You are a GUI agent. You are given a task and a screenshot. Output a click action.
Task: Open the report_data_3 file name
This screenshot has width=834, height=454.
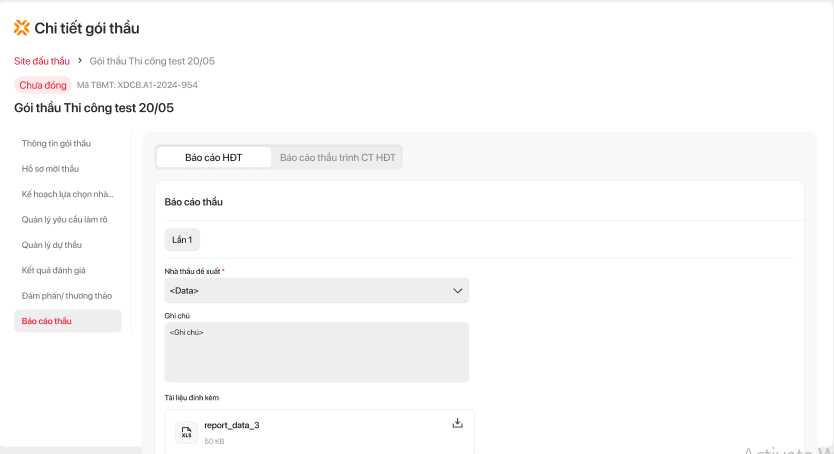(231, 425)
